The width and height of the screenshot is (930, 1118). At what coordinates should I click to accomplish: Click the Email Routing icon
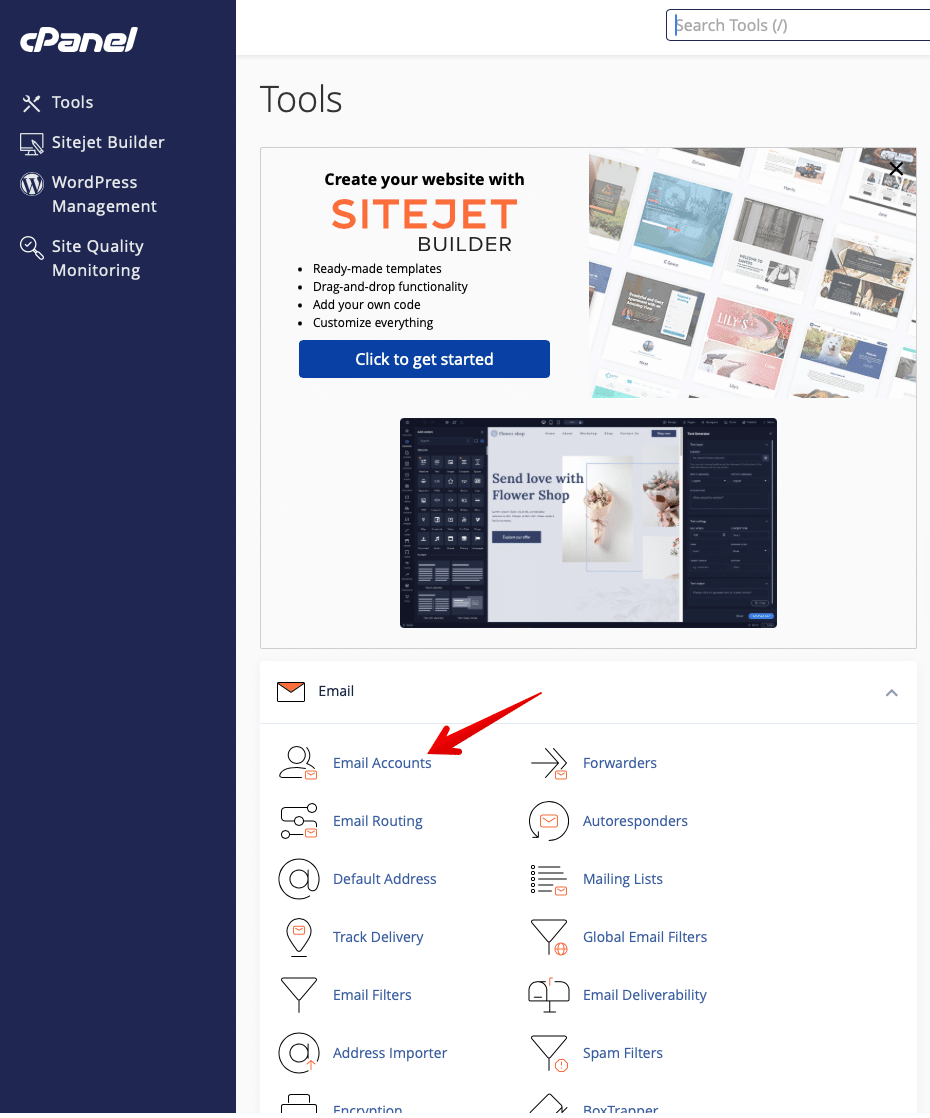pyautogui.click(x=298, y=821)
